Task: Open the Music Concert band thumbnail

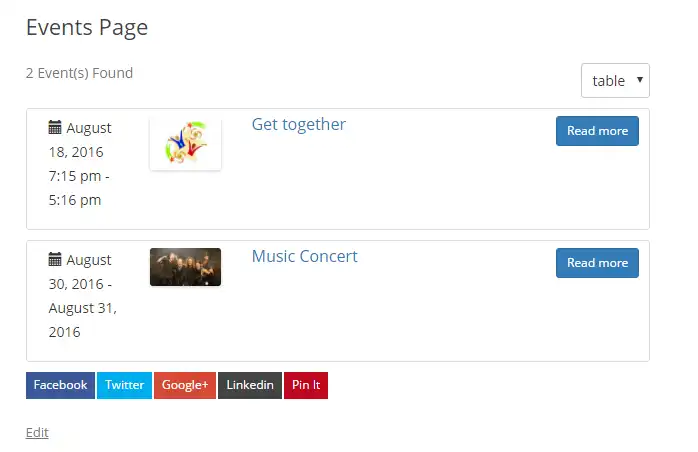Action: tap(185, 267)
